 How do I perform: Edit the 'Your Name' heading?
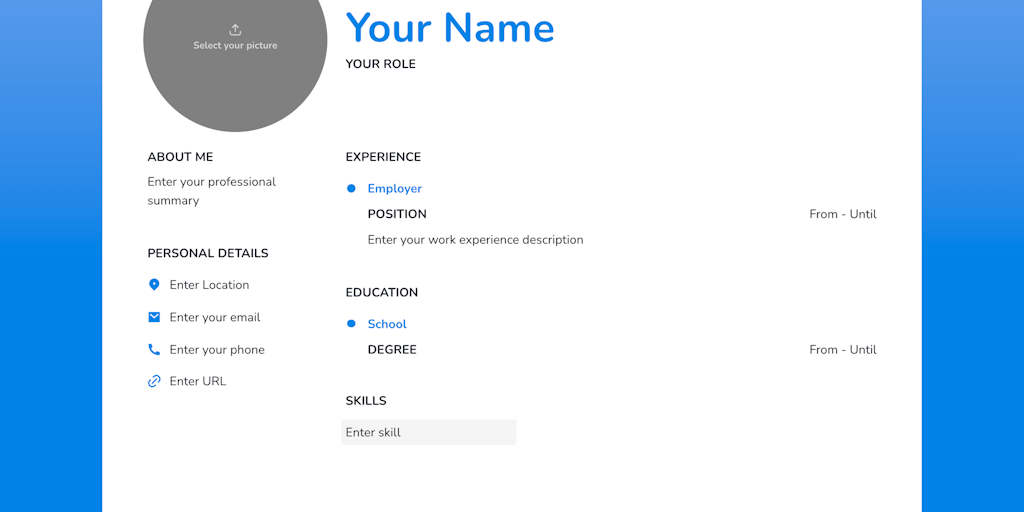[x=450, y=28]
